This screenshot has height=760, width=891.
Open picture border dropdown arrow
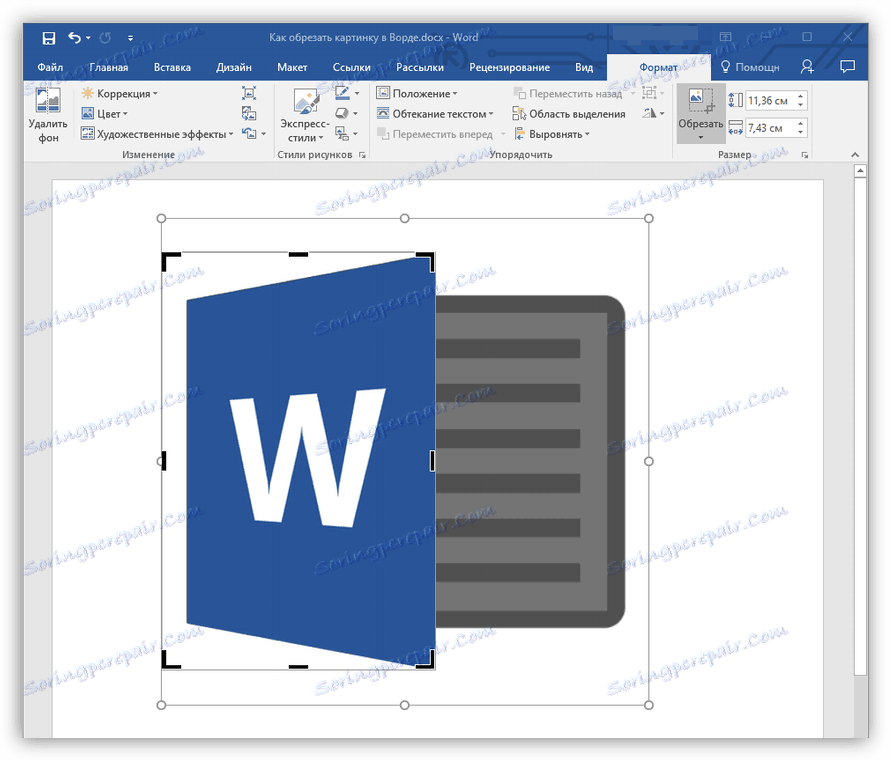click(357, 93)
